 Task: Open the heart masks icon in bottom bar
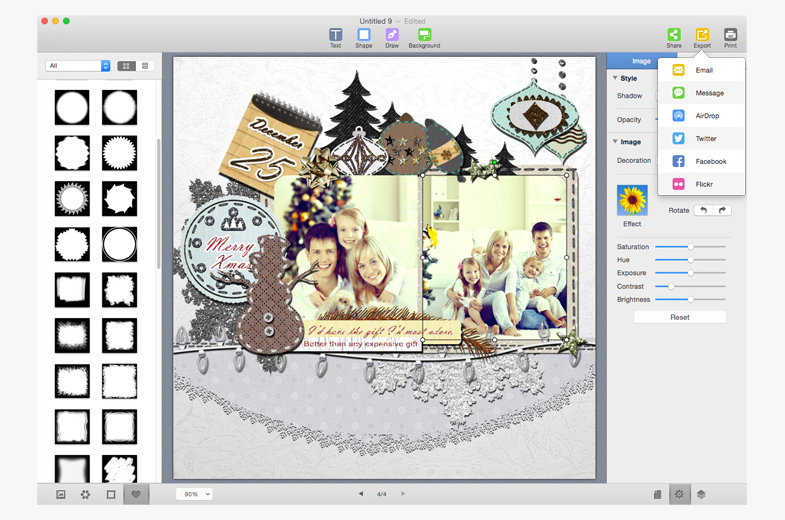pos(136,494)
